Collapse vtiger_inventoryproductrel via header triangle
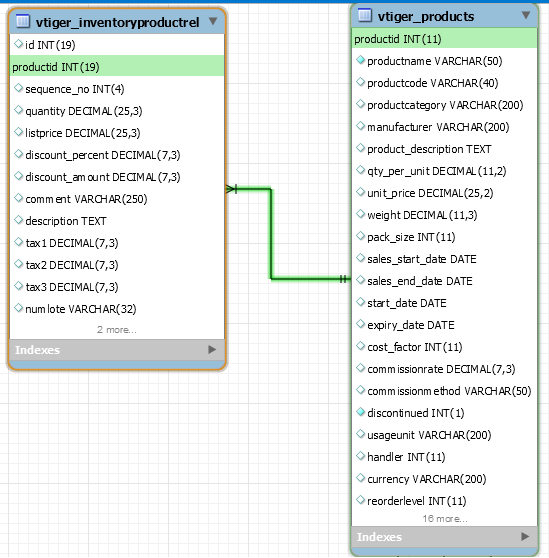Screen dimensions: 549x558 213,21
